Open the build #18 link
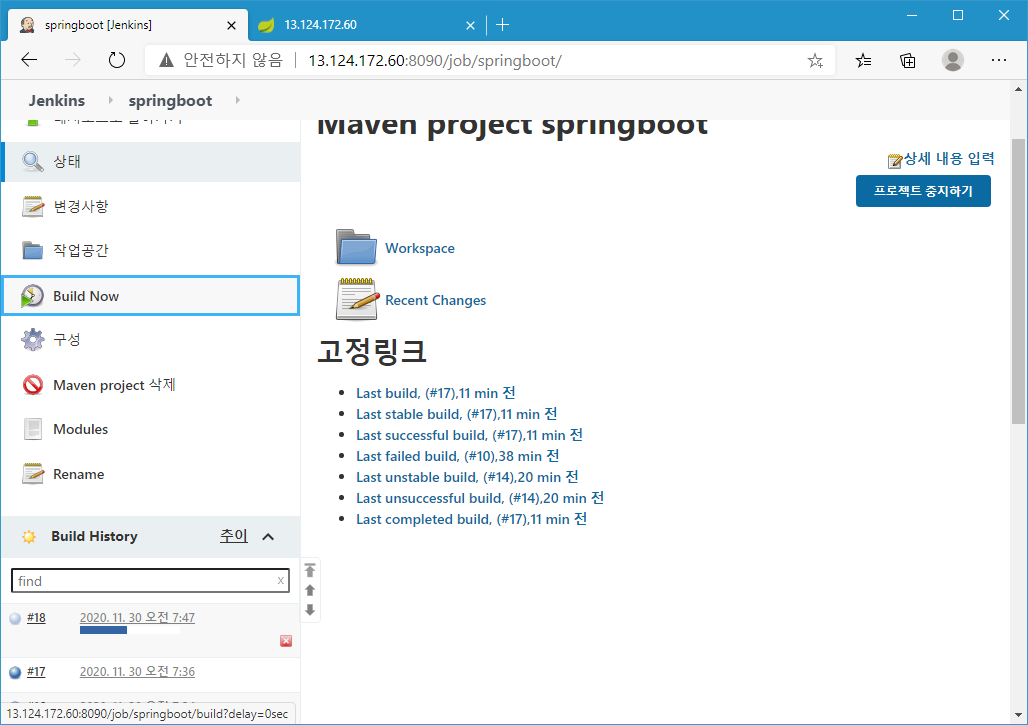Screen dimensions: 1028x725 [36, 618]
